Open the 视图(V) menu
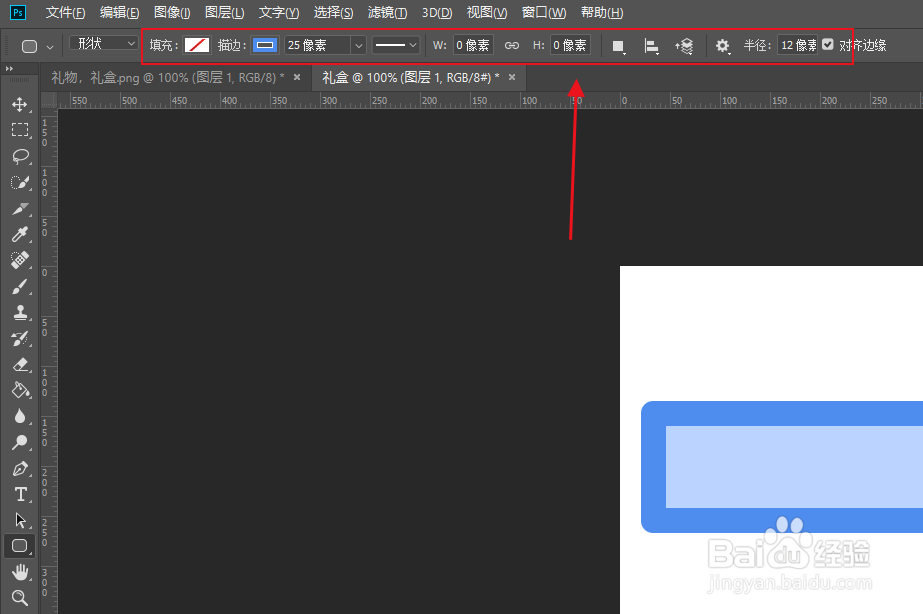Viewport: 923px width, 614px height. [x=487, y=12]
